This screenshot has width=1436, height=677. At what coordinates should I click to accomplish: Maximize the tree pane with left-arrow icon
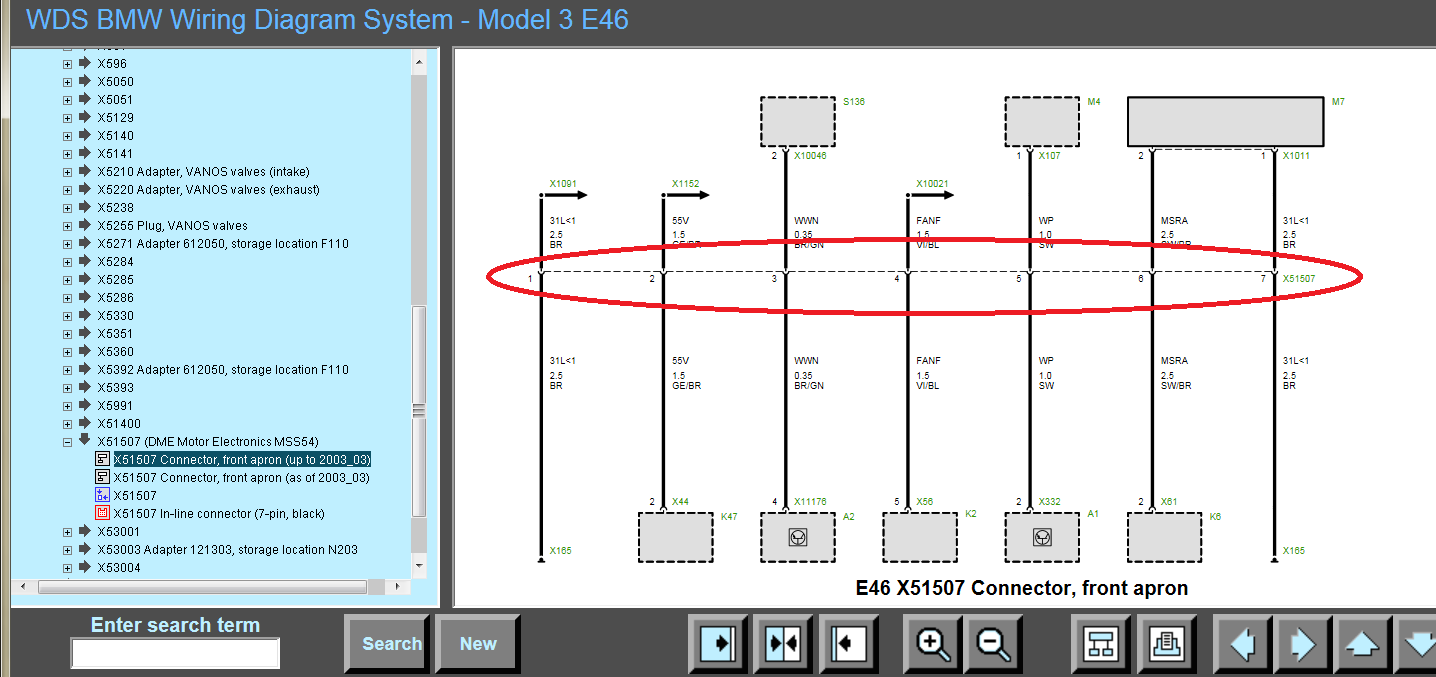846,644
